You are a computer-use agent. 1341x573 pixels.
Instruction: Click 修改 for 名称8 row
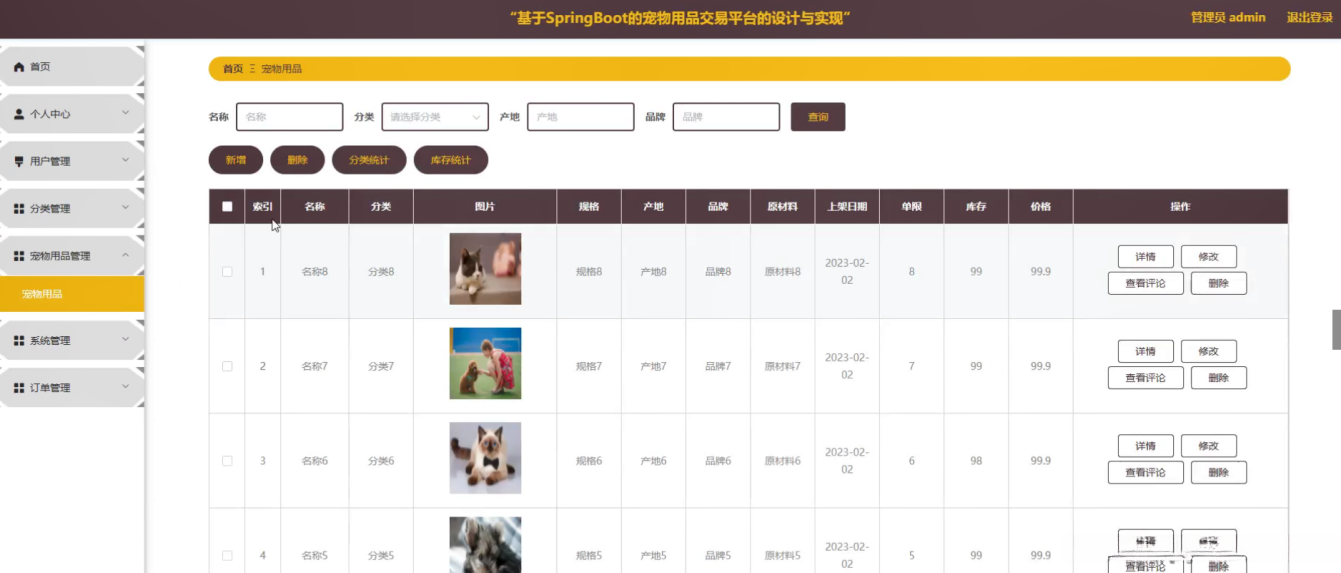[1209, 257]
